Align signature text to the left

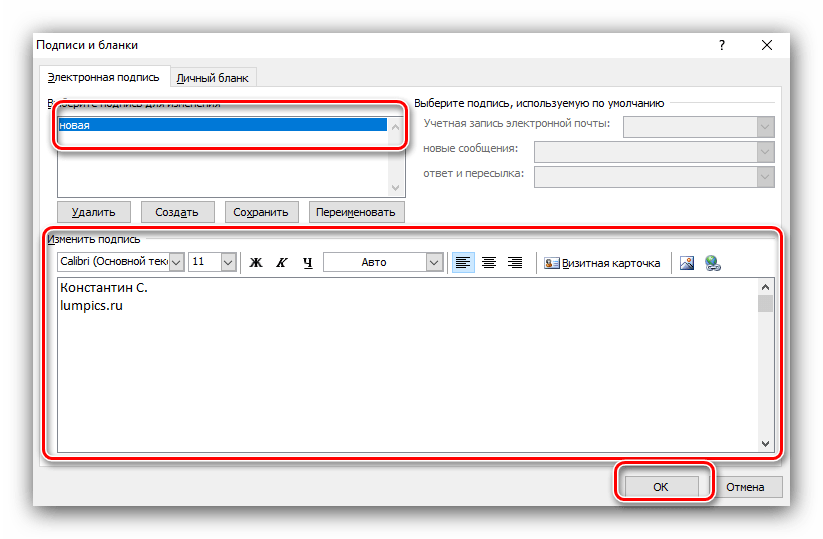pyautogui.click(x=463, y=262)
